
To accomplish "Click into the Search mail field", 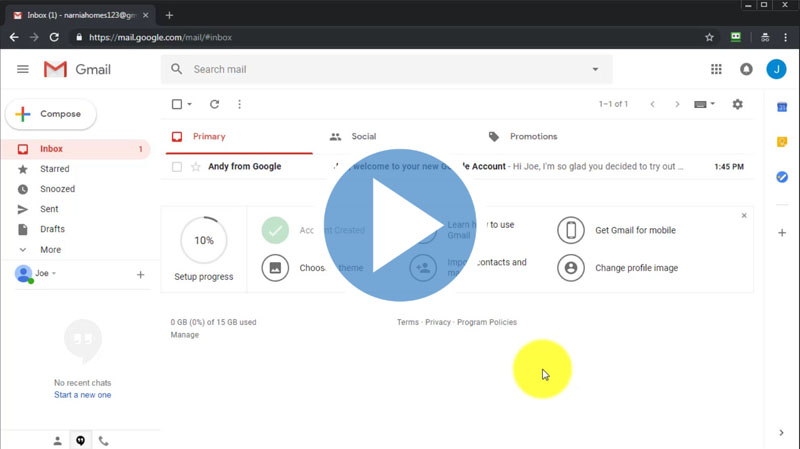I will pos(380,69).
